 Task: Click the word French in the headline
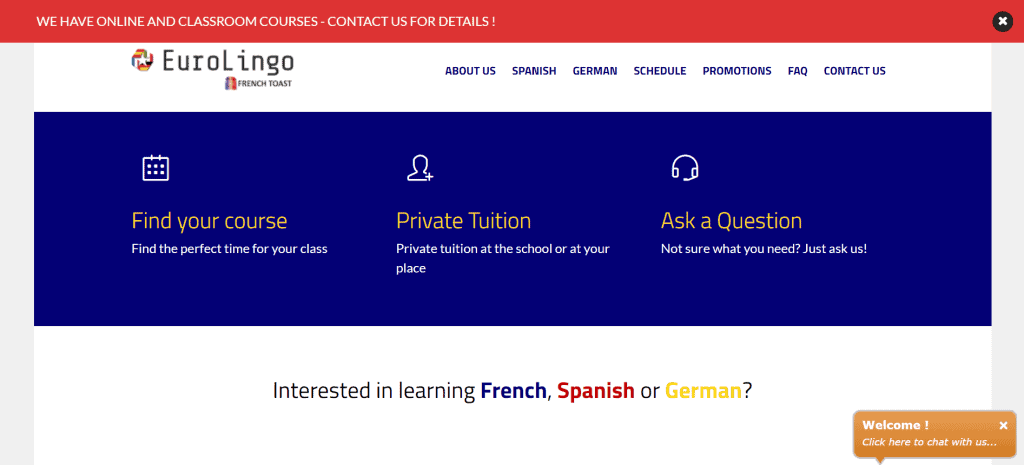(513, 391)
